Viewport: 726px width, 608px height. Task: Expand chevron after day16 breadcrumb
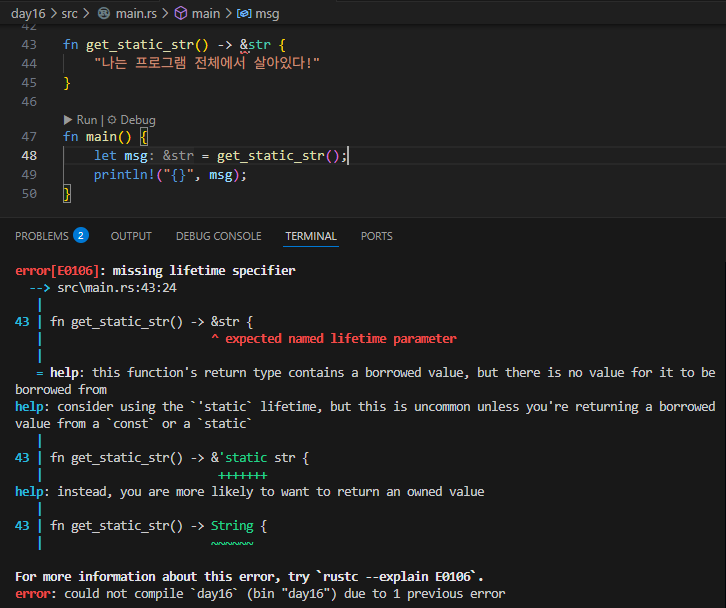point(53,13)
